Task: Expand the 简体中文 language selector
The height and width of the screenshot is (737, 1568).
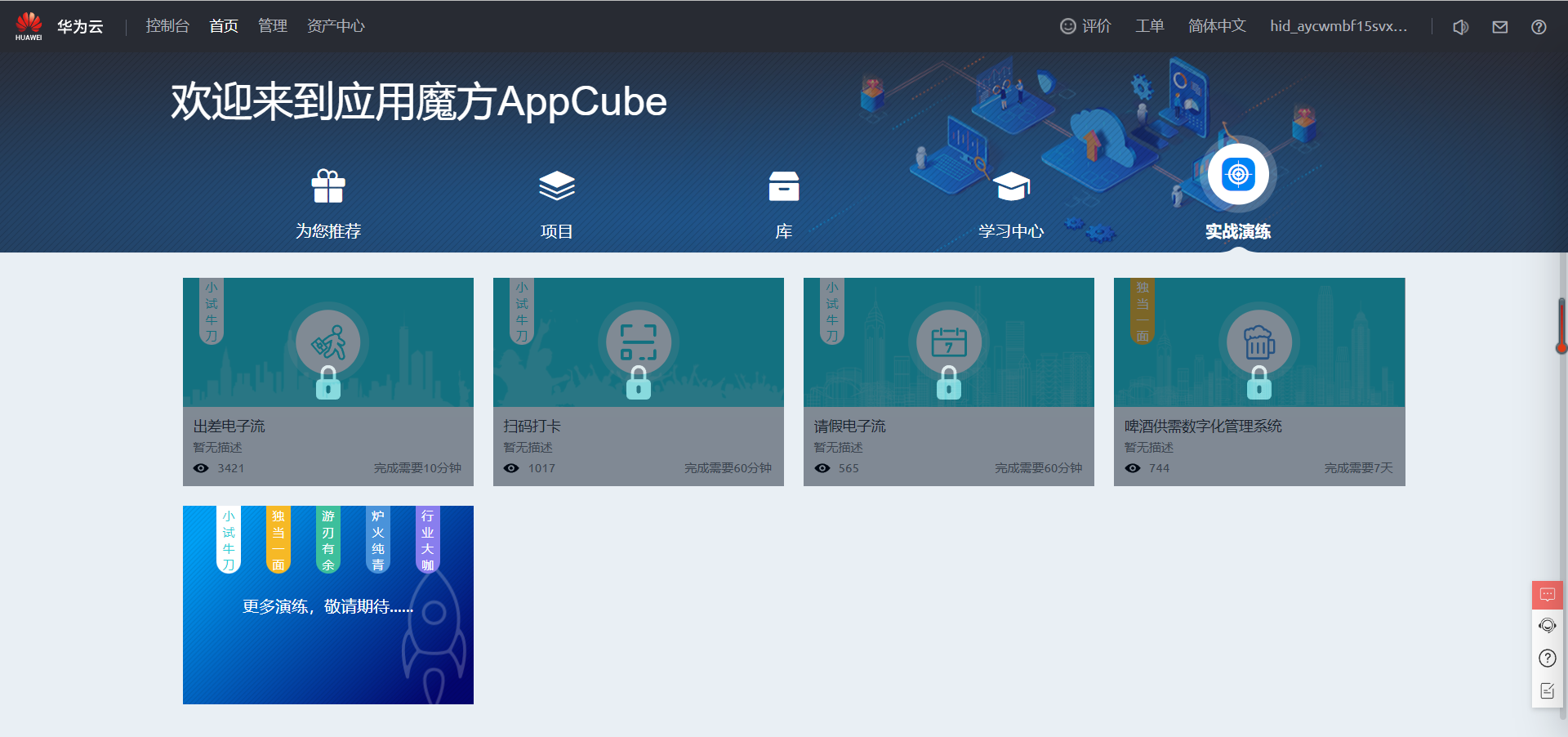Action: coord(1217,25)
